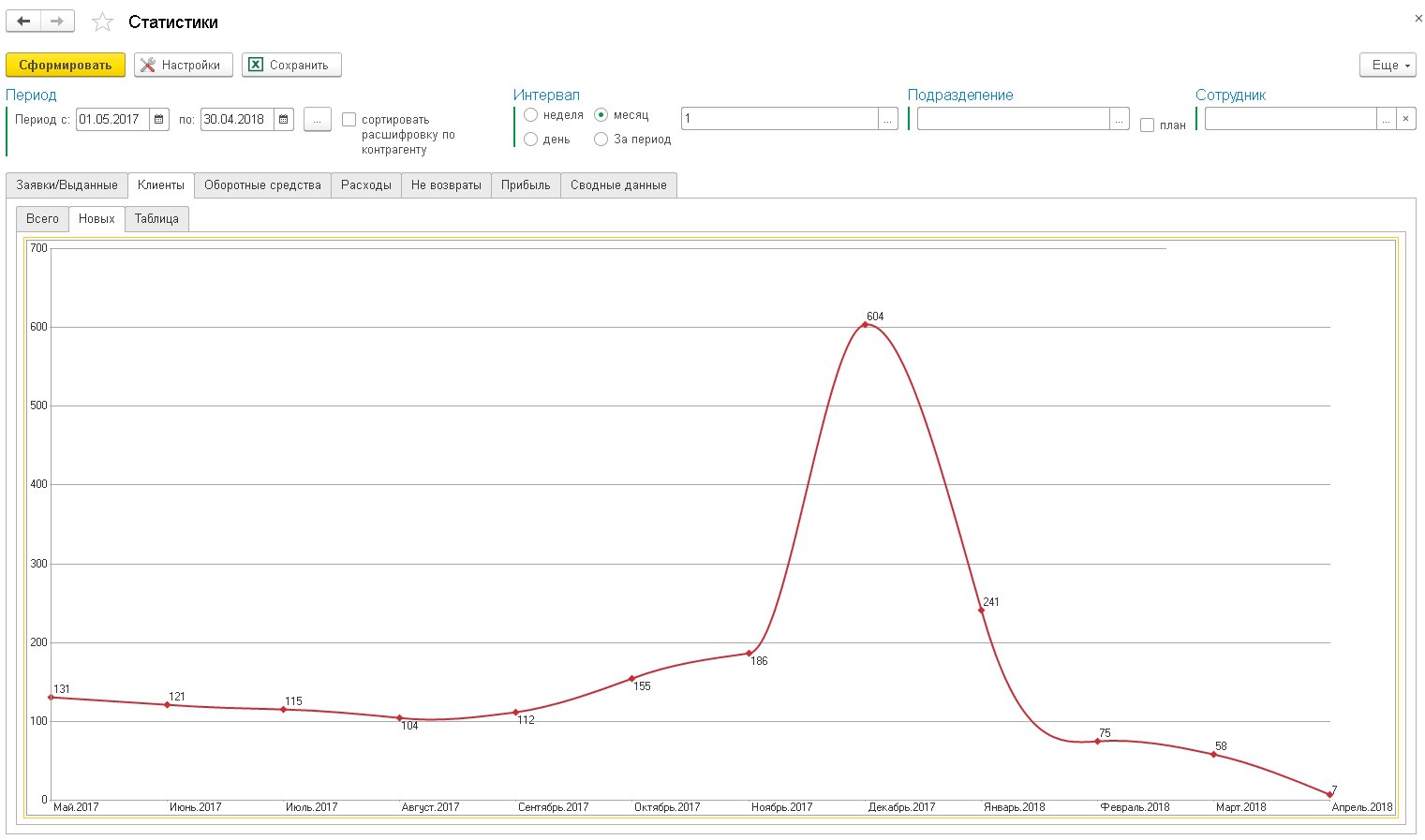
Task: Open the Таблица sub-tab
Action: point(156,218)
